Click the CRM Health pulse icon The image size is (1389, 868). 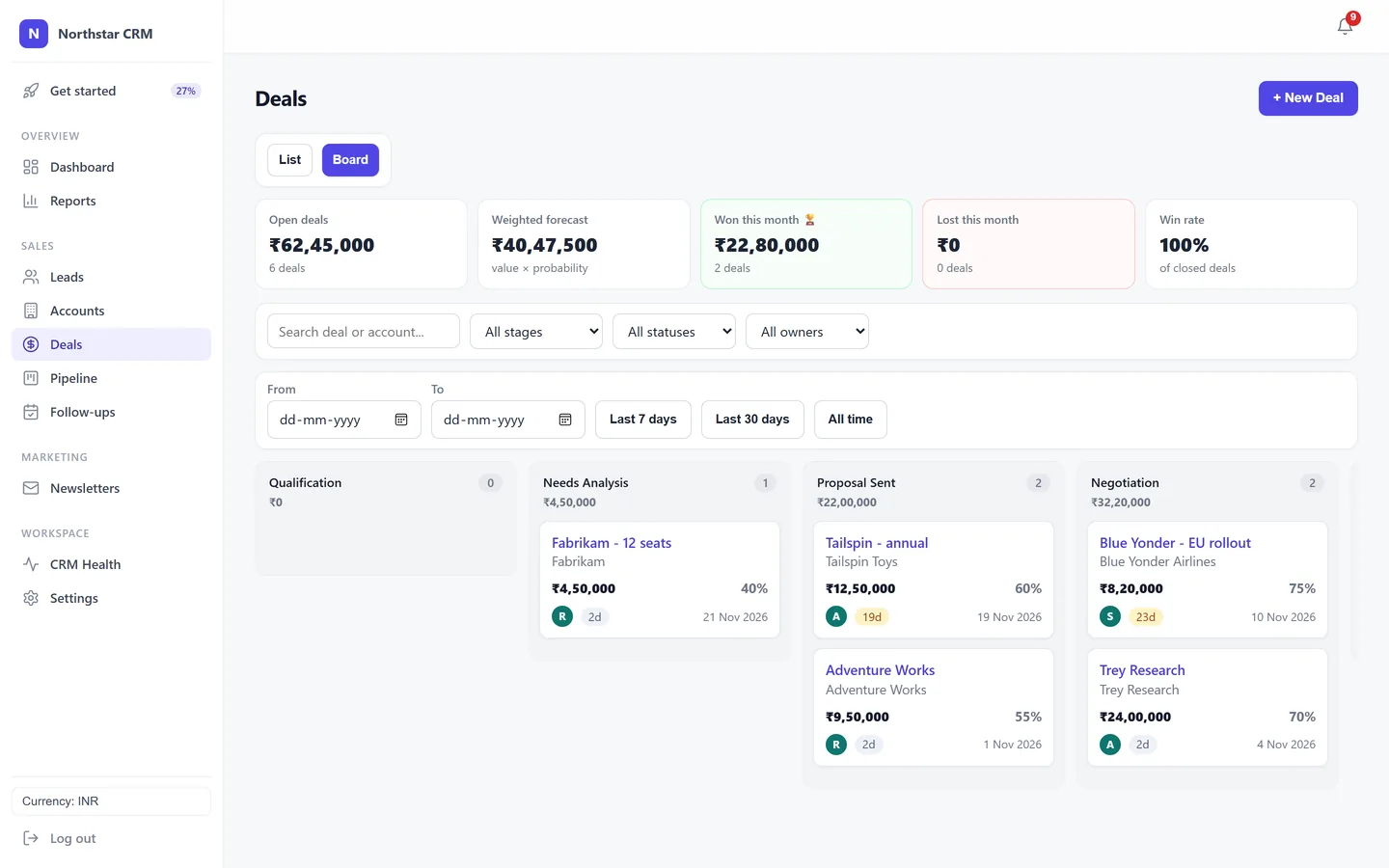coord(31,564)
